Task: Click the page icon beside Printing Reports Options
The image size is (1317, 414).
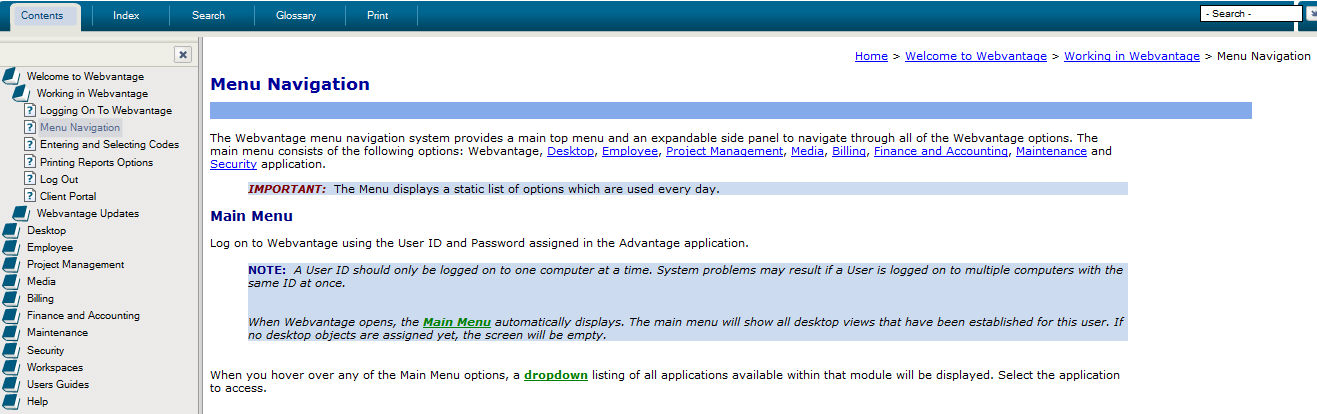Action: point(30,162)
